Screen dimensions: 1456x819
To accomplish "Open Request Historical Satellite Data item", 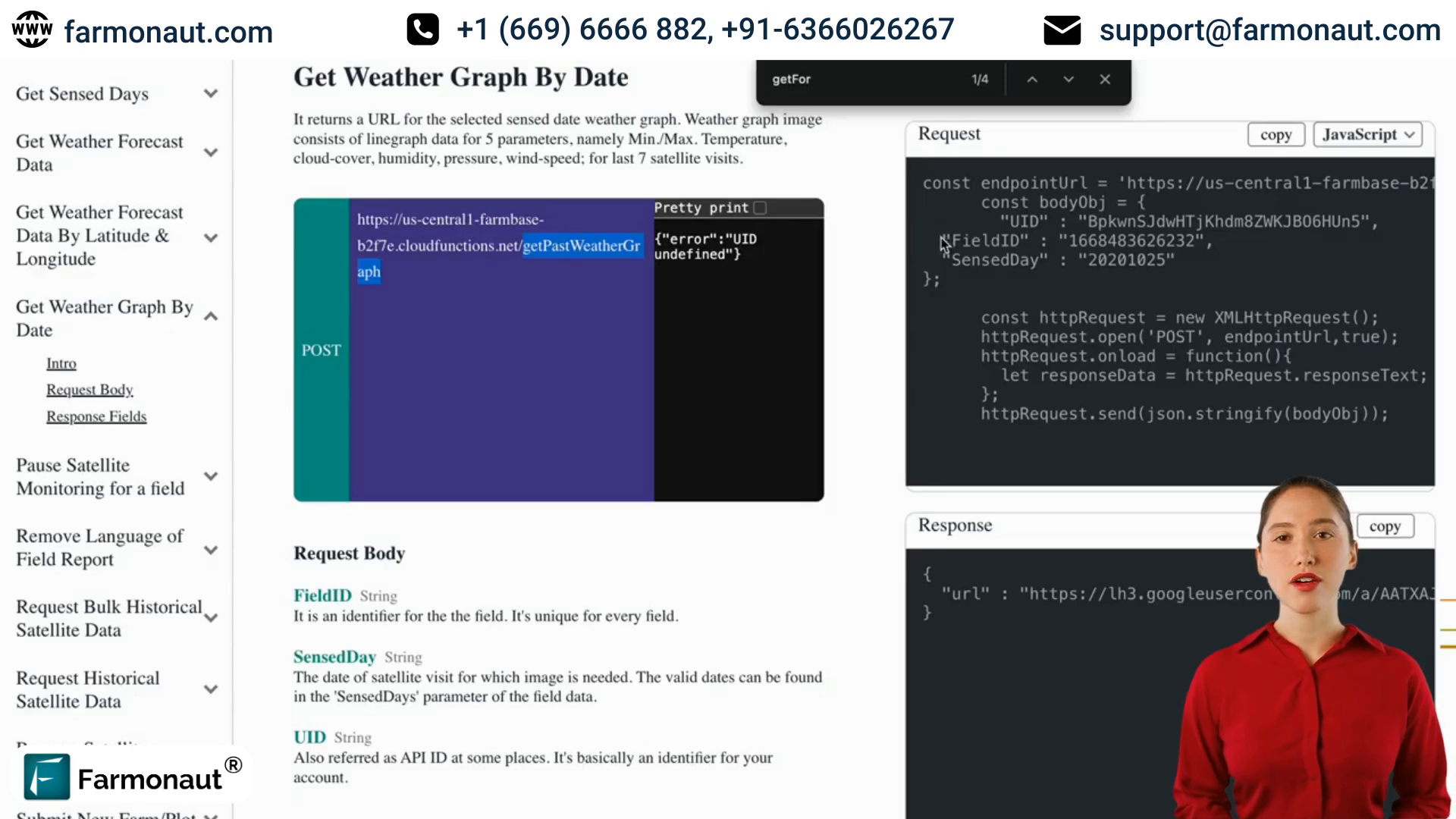I will coord(88,689).
